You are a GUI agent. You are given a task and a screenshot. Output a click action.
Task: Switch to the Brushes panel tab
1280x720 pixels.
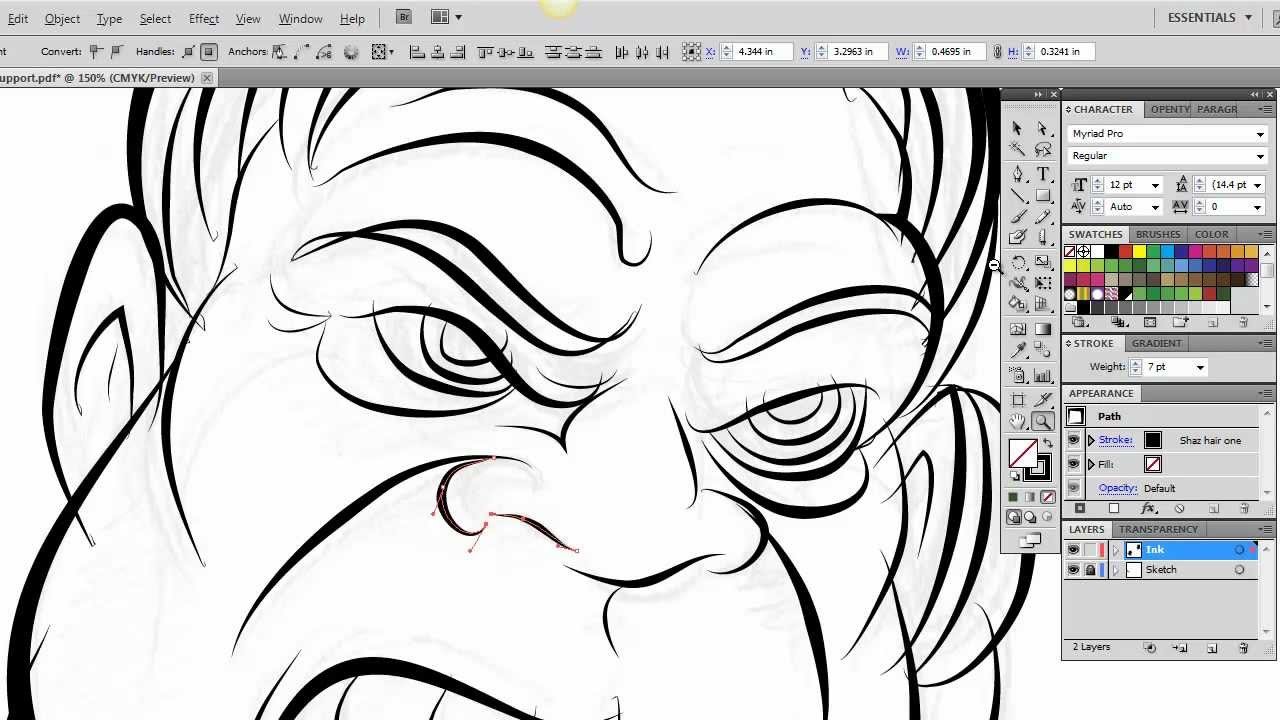click(x=1157, y=234)
